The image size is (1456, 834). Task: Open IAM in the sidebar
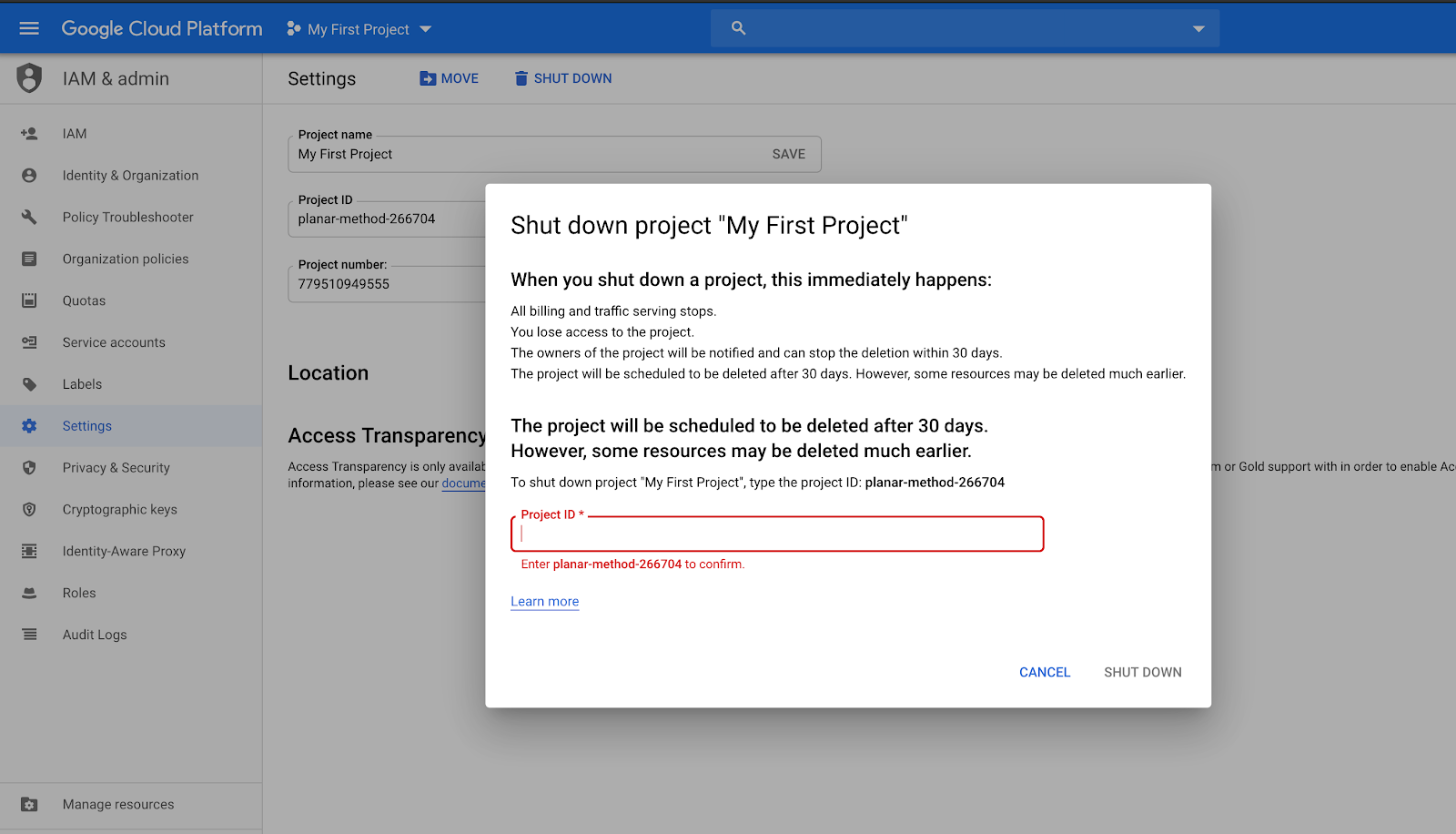click(x=131, y=134)
